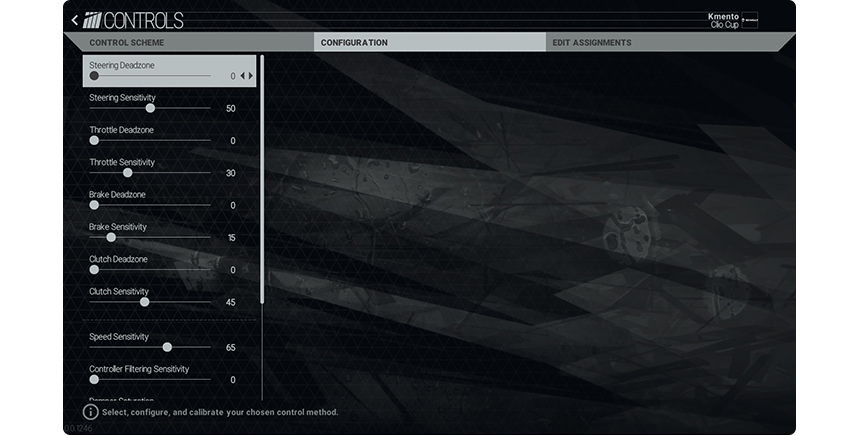The width and height of the screenshot is (860, 435).
Task: Click the Steering Sensitivity slider handle
Action: pyautogui.click(x=150, y=108)
